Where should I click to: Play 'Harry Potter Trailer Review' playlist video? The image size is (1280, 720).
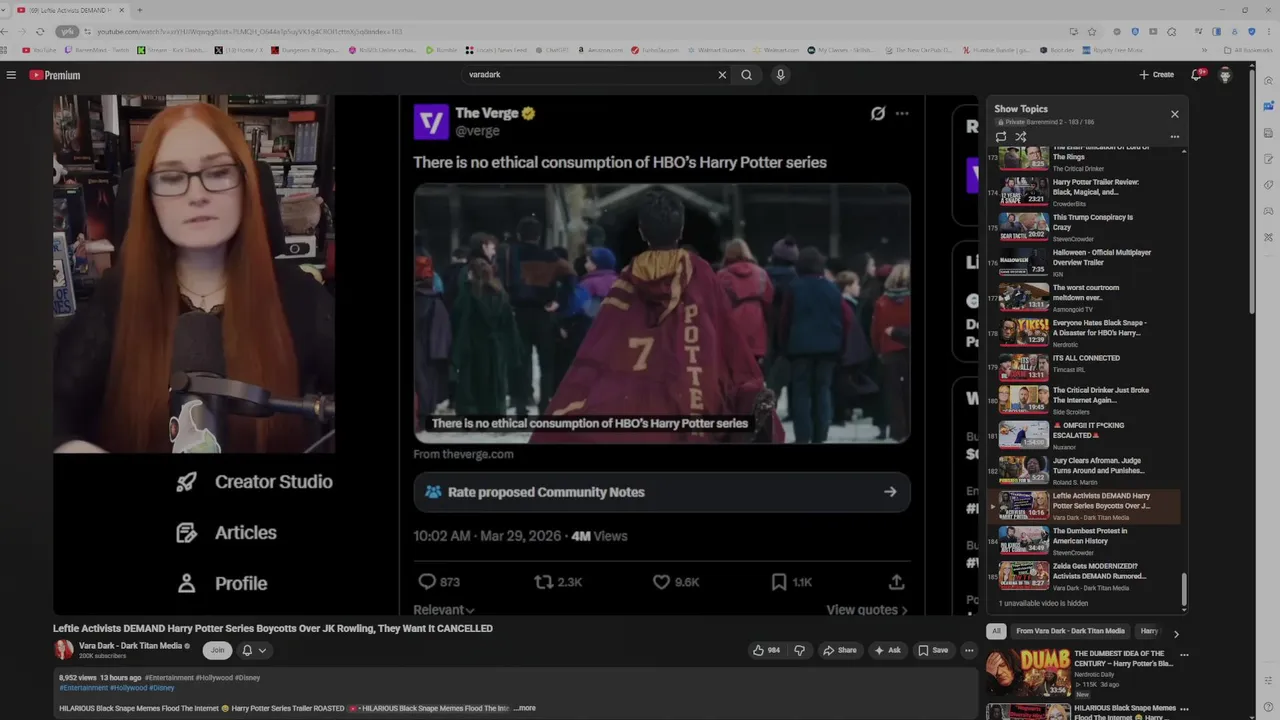1085,192
